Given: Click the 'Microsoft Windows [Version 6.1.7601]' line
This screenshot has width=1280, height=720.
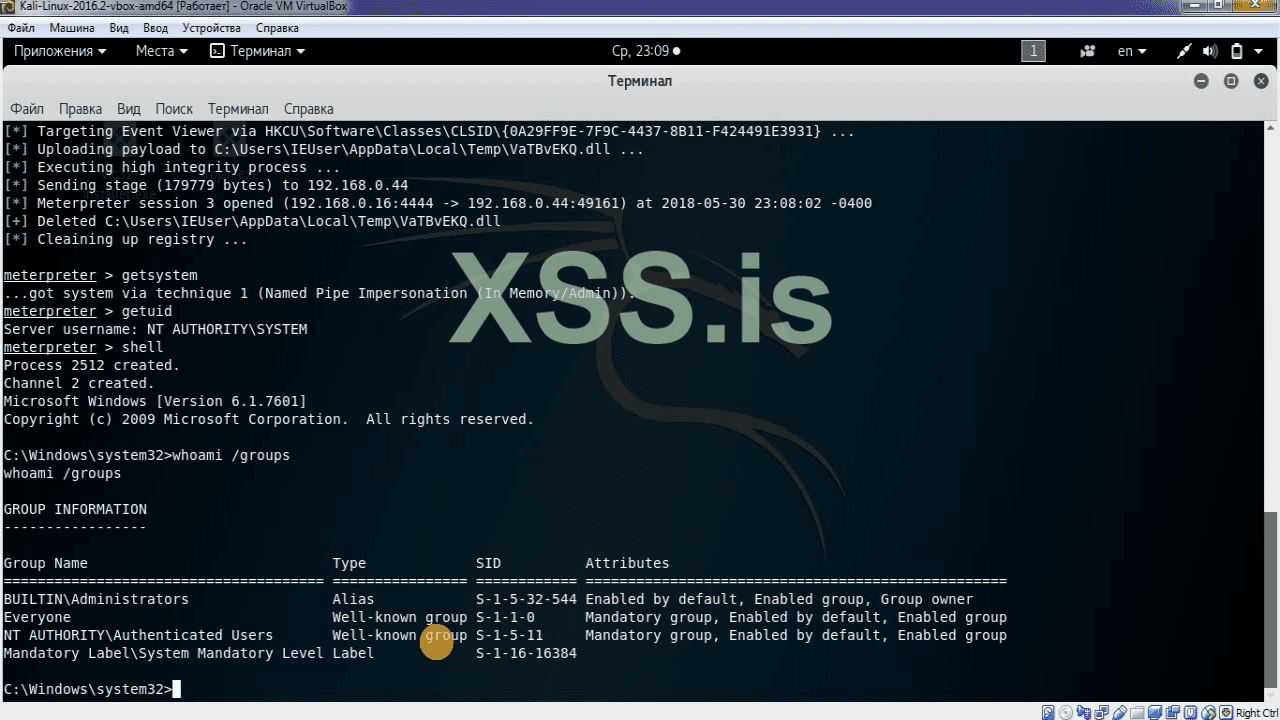Looking at the screenshot, I should pos(155,401).
